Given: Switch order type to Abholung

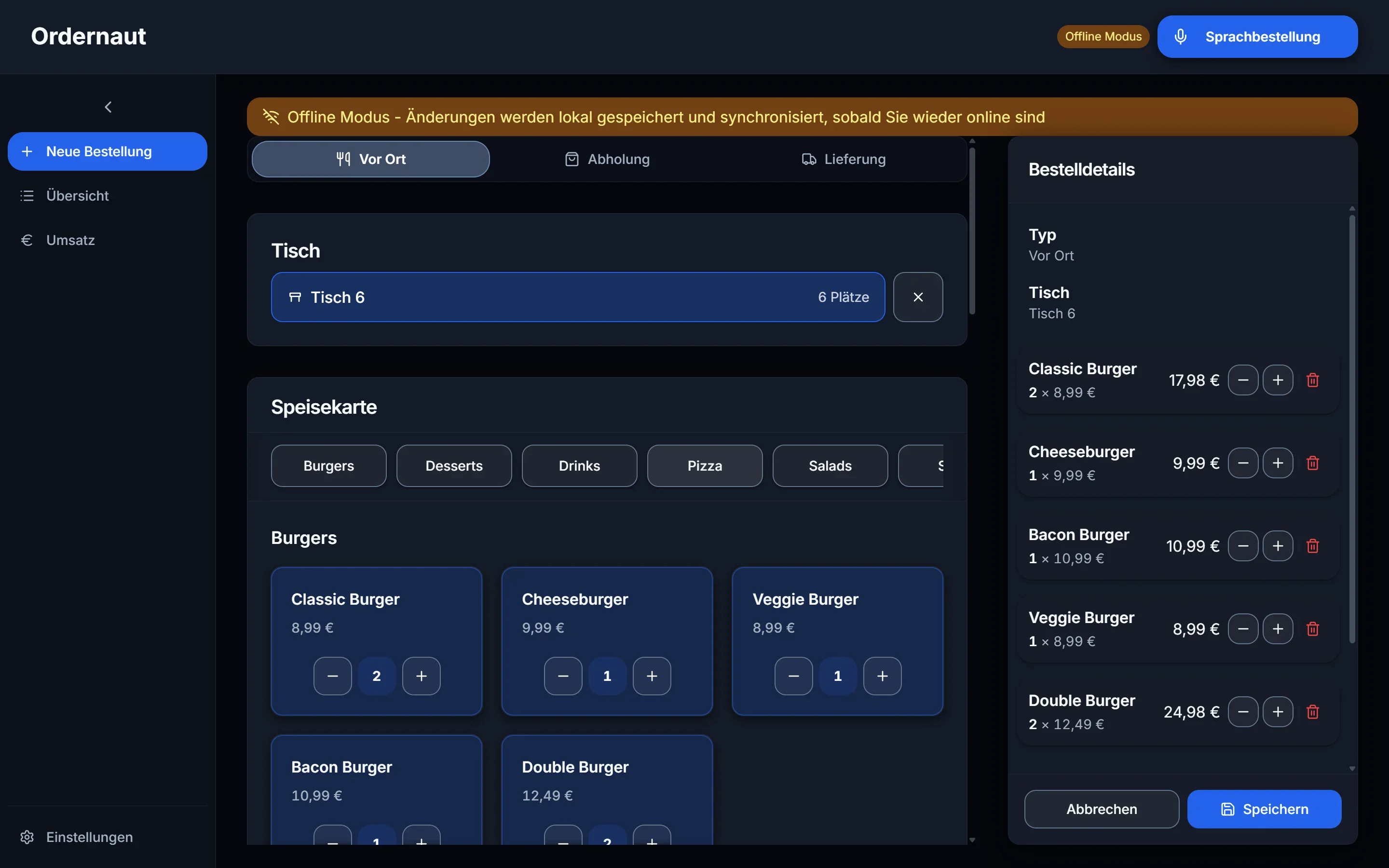Looking at the screenshot, I should point(607,159).
